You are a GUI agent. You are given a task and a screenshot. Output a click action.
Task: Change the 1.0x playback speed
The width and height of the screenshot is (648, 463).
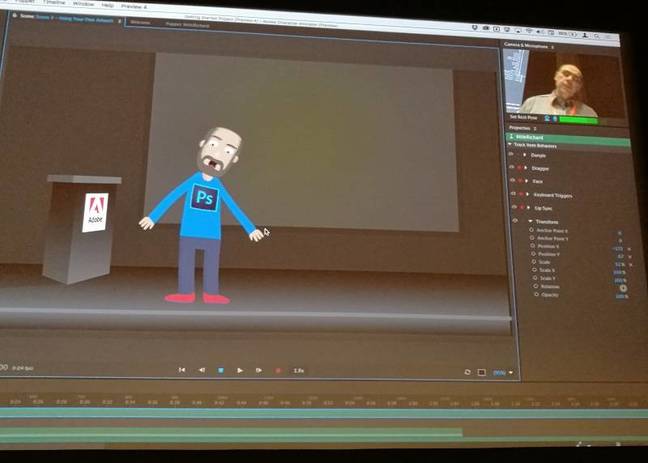[x=298, y=371]
